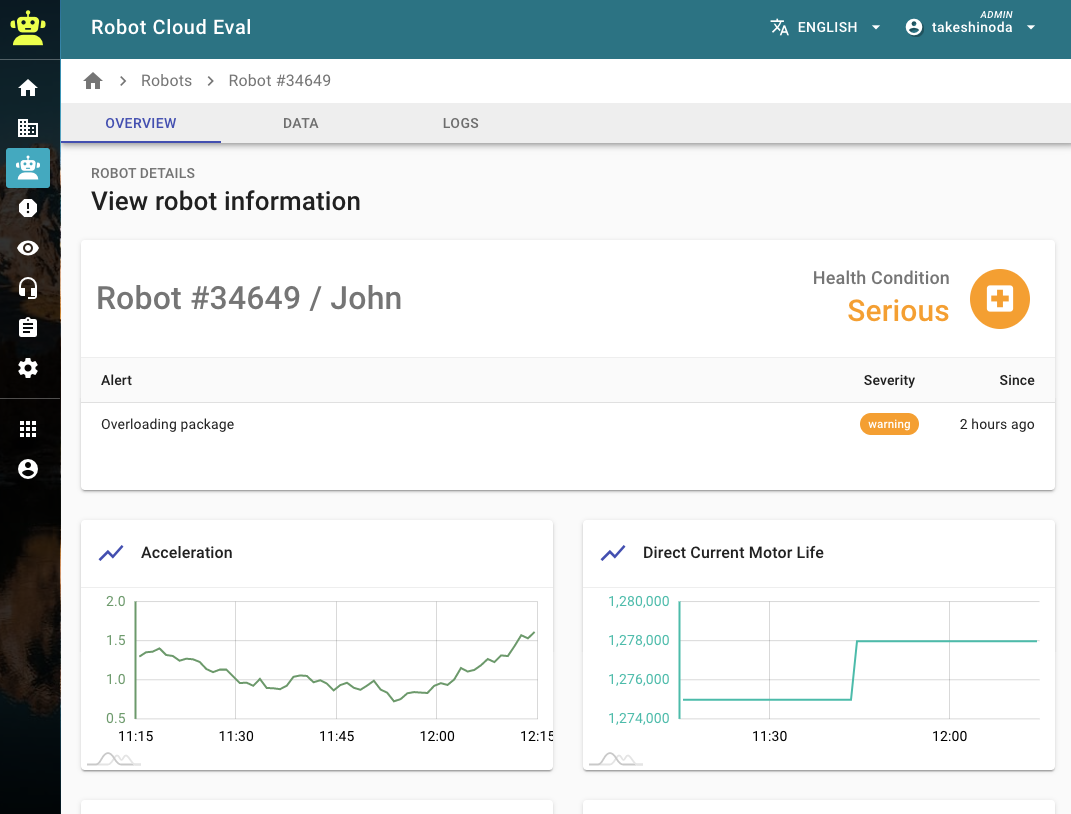The width and height of the screenshot is (1071, 814).
Task: Open the takeshinoda user menu
Action: coord(970,28)
